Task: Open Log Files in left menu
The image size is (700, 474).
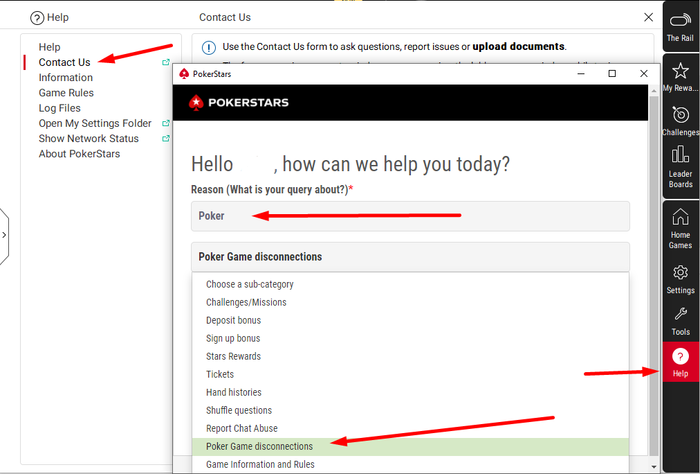Action: coord(59,108)
